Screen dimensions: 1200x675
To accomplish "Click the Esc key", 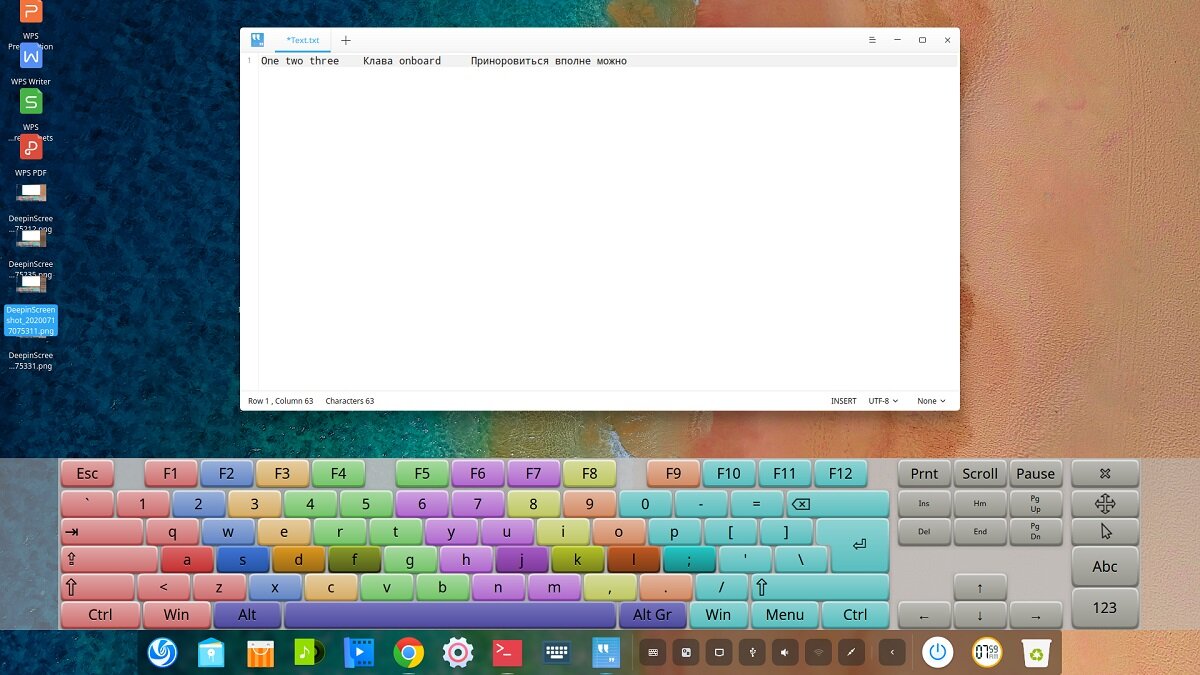I will [x=88, y=474].
